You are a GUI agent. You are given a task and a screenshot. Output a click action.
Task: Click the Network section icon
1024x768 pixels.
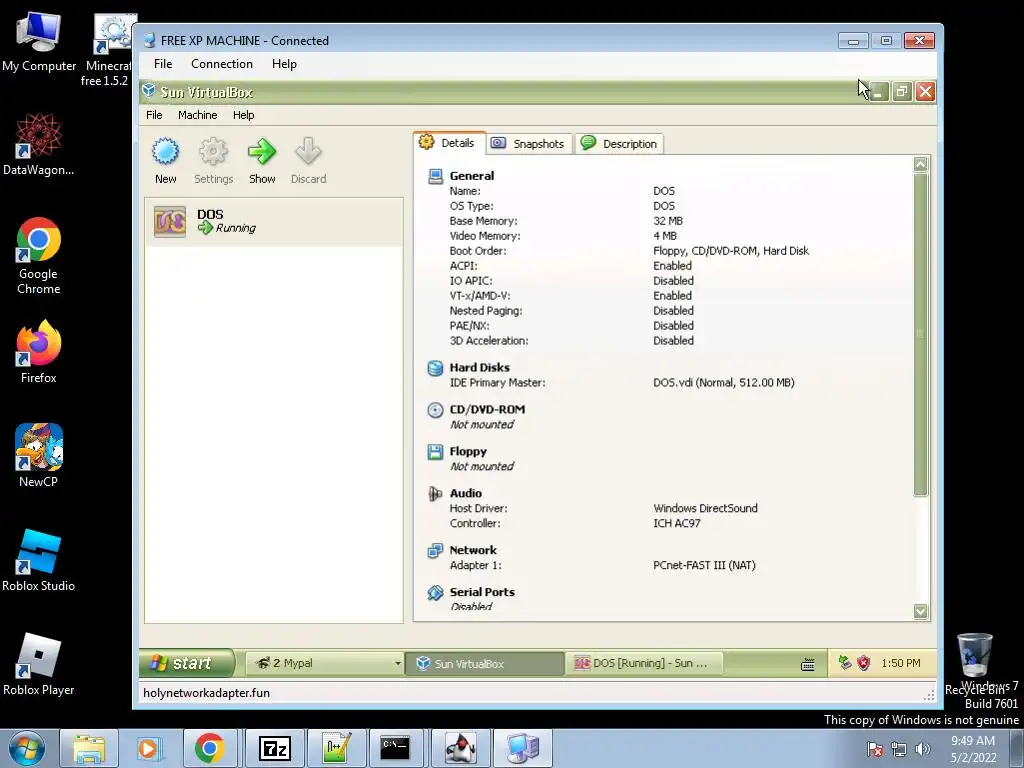click(x=435, y=551)
